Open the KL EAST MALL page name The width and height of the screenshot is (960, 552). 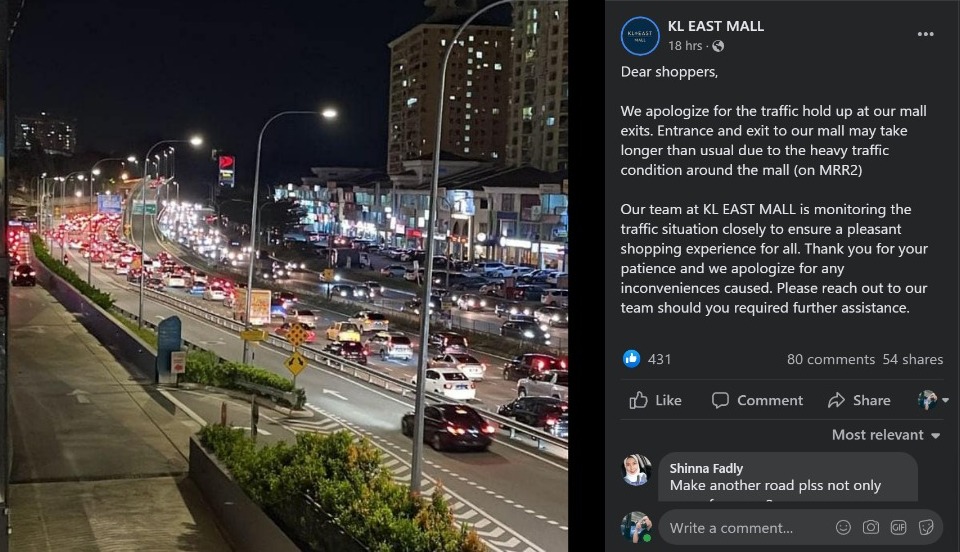(716, 26)
